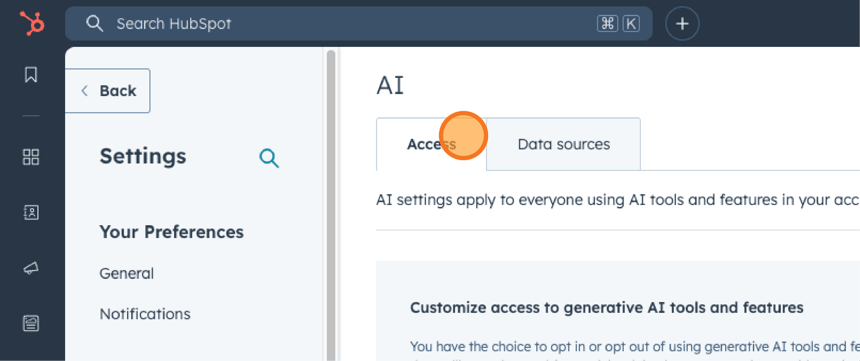This screenshot has height=361, width=860.
Task: Open the Bookmarks icon in sidebar
Action: 31,75
